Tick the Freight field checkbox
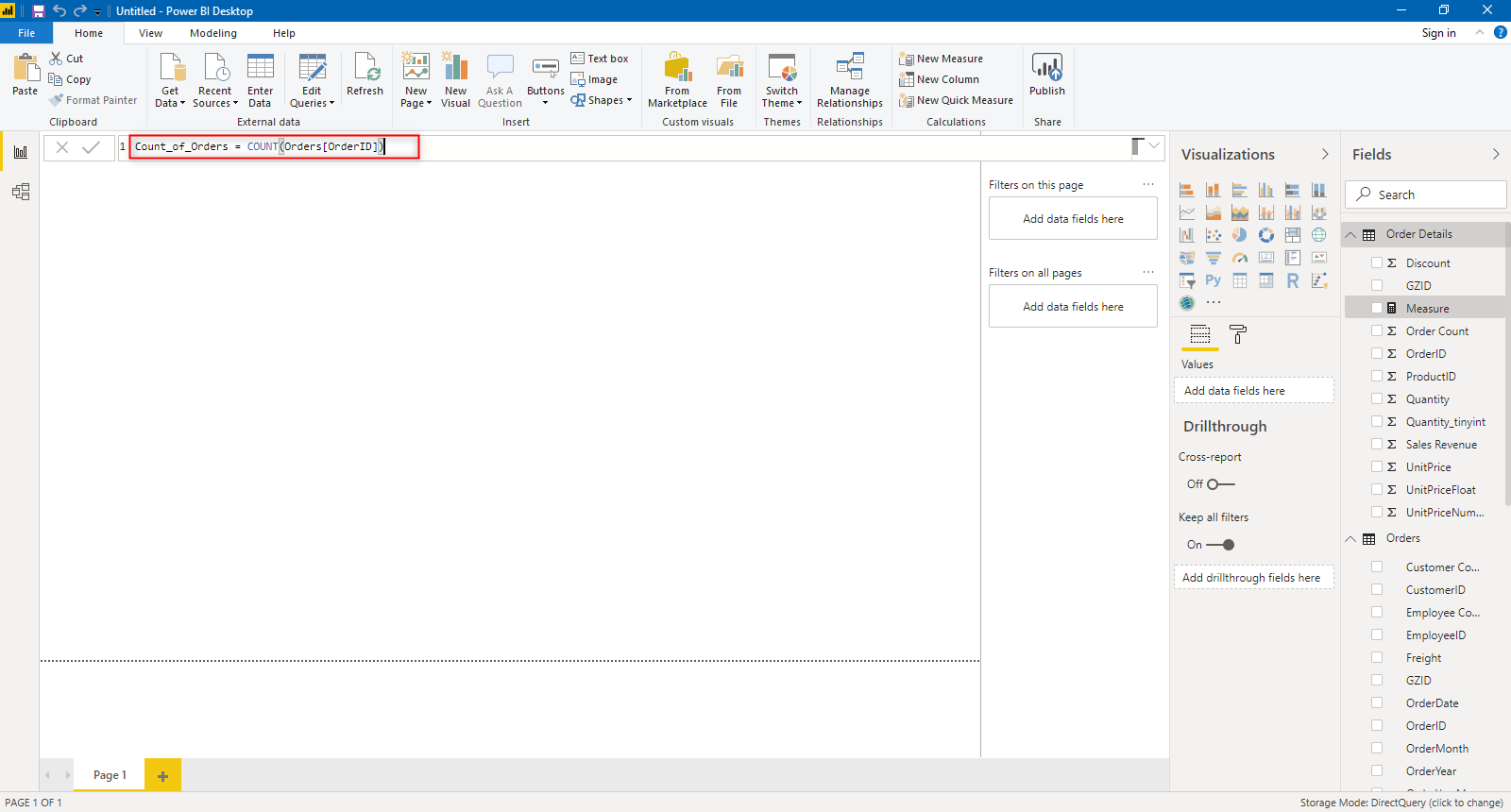The height and width of the screenshot is (812, 1511). click(x=1377, y=658)
